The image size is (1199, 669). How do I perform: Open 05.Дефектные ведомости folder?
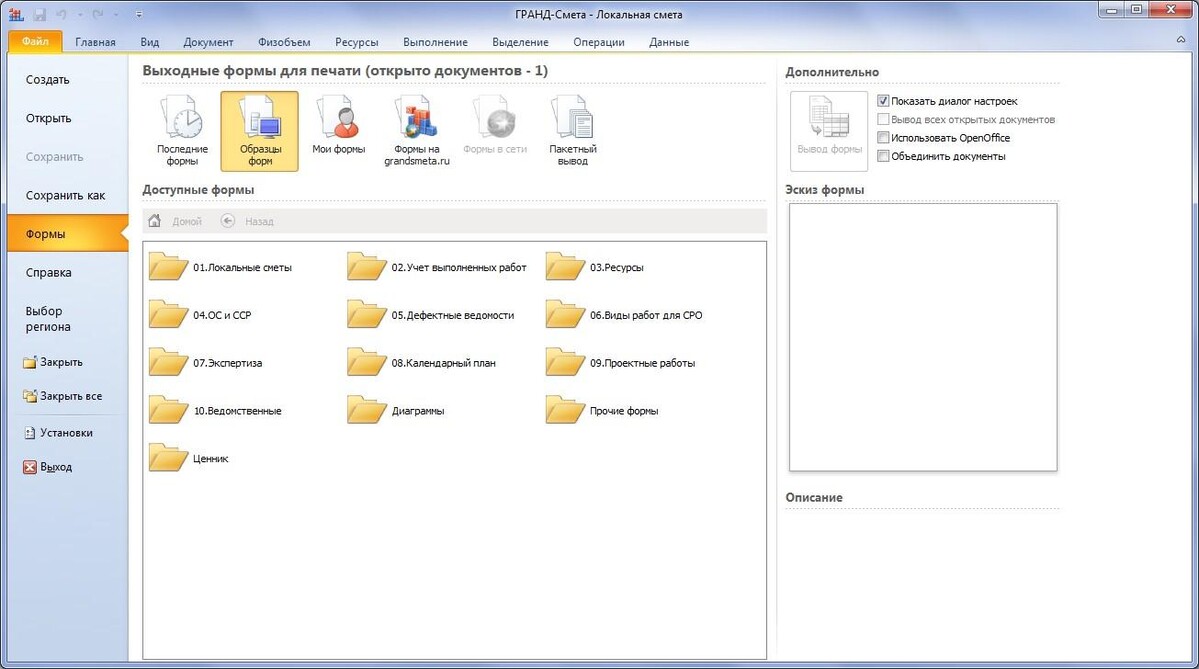tap(431, 315)
